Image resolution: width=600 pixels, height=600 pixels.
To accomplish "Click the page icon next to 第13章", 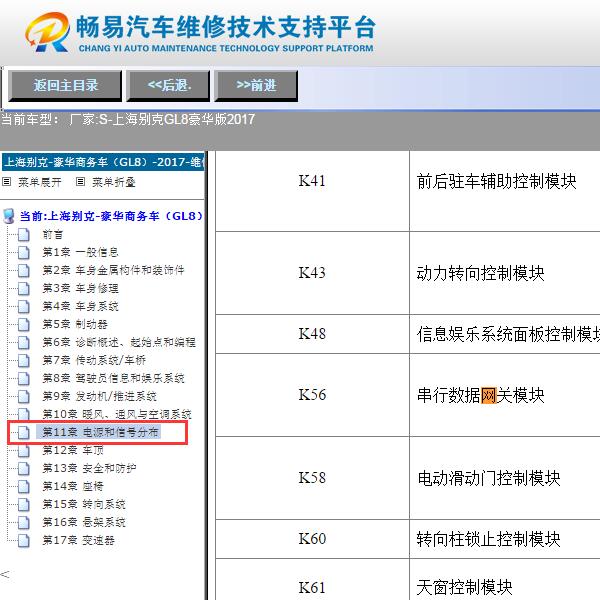I will pyautogui.click(x=24, y=468).
